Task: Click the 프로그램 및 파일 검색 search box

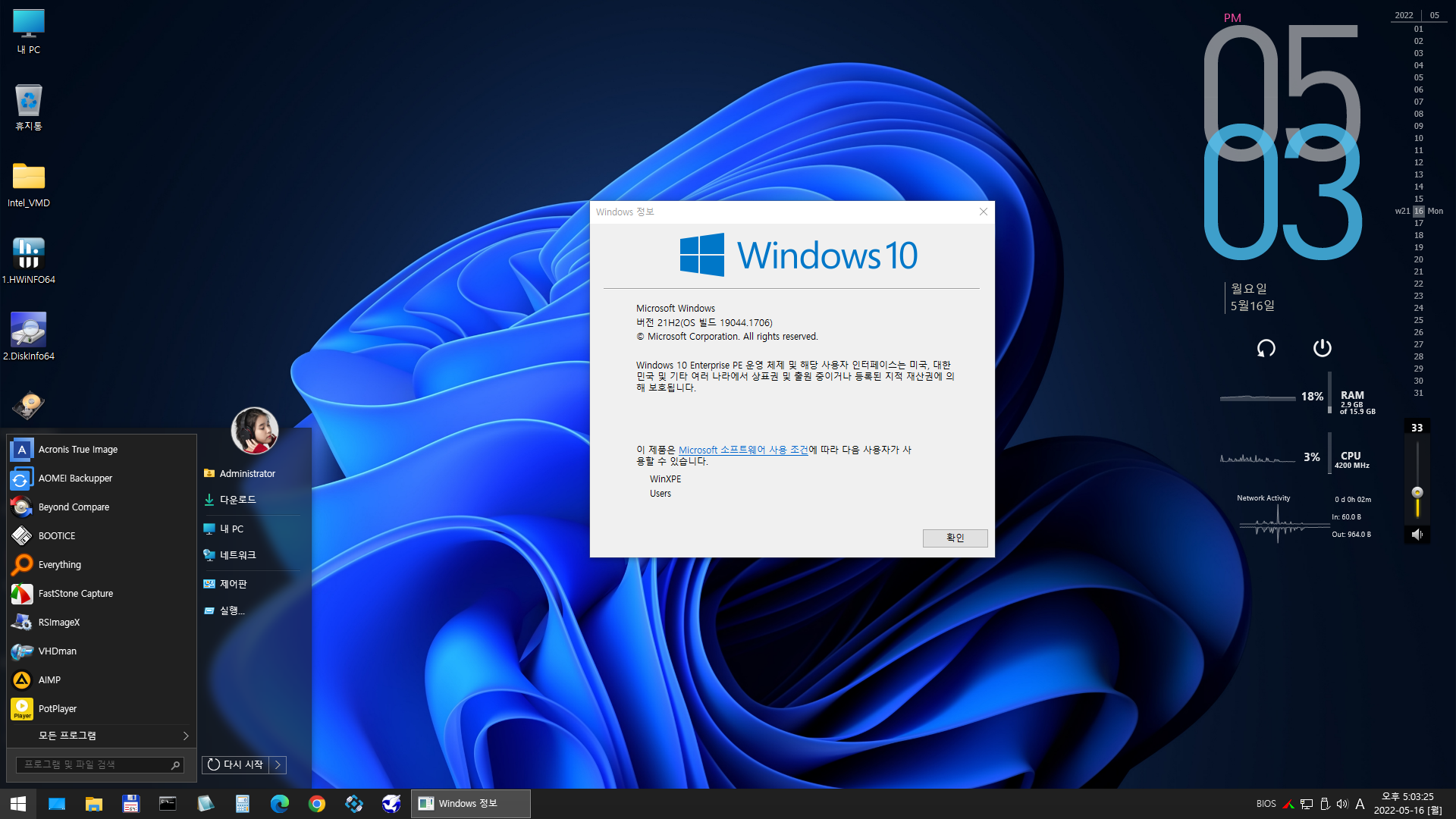Action: (99, 765)
